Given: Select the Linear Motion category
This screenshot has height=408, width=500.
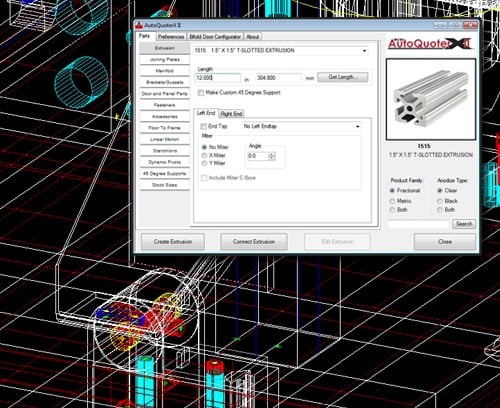Looking at the screenshot, I should pos(165,139).
